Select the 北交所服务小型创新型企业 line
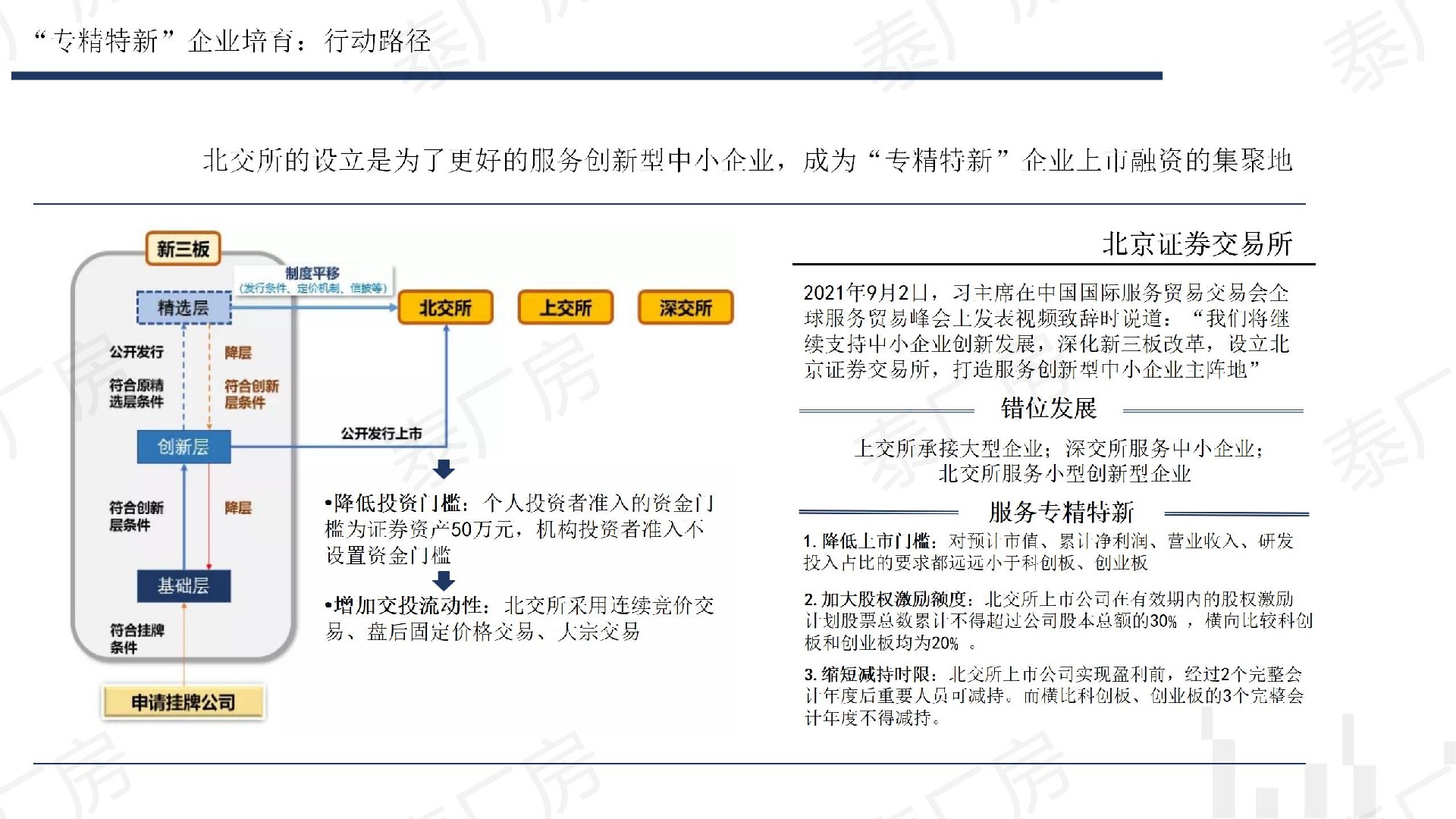Screen dimensions: 1456x819 [1065, 474]
